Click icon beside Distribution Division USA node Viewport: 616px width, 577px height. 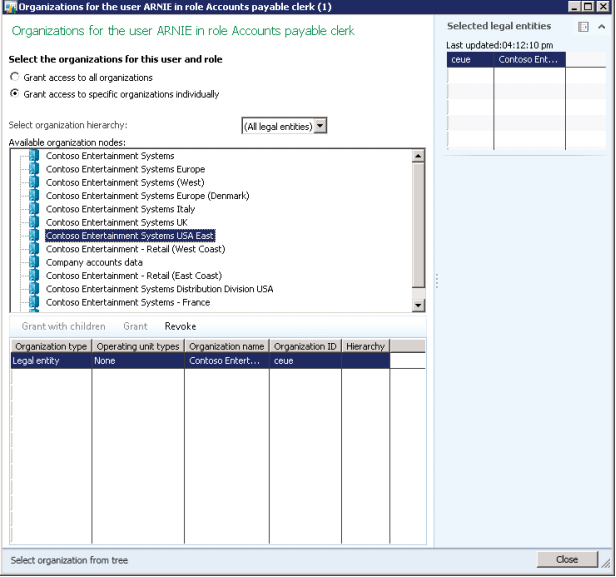click(34, 289)
